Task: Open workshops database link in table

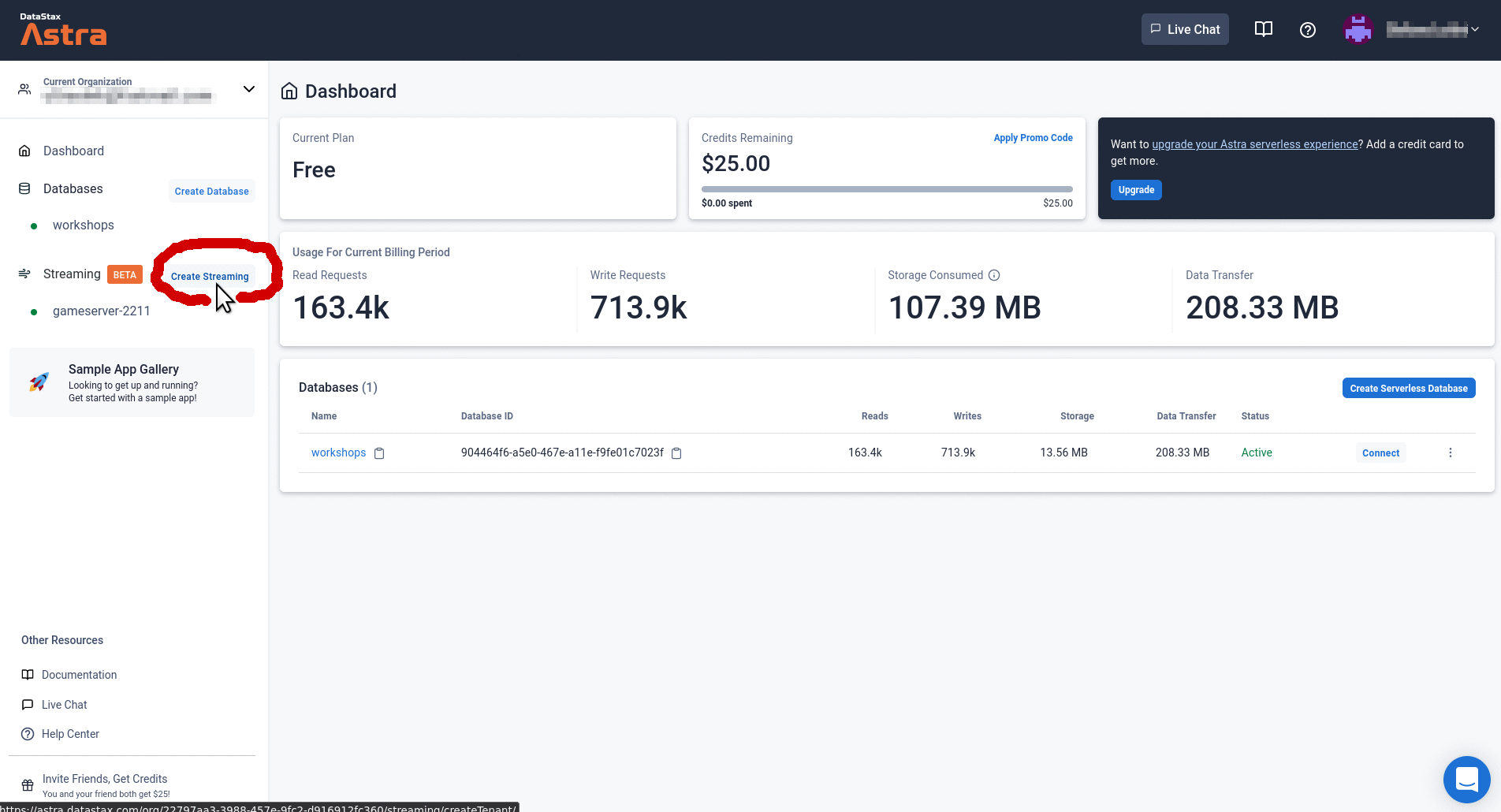Action: [338, 453]
